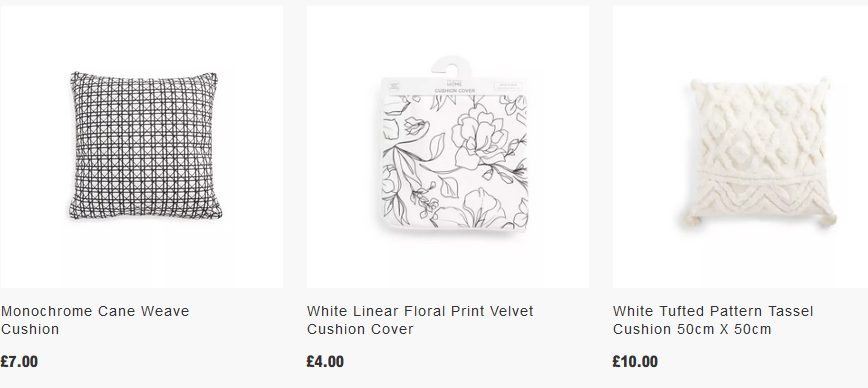This screenshot has width=868, height=388.
Task: Click the hanger hook on the cushion cover packaging
Action: (x=451, y=68)
